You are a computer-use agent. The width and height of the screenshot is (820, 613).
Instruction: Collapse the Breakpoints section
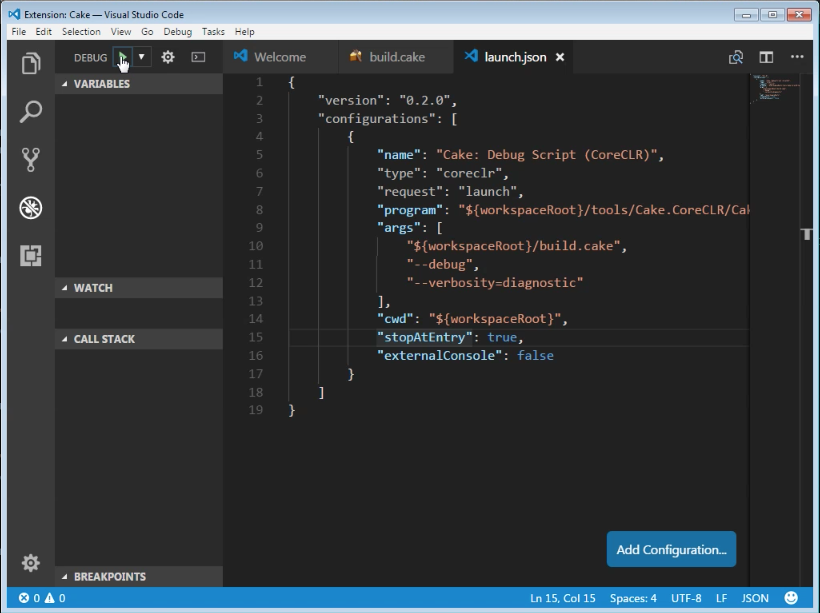(x=139, y=576)
